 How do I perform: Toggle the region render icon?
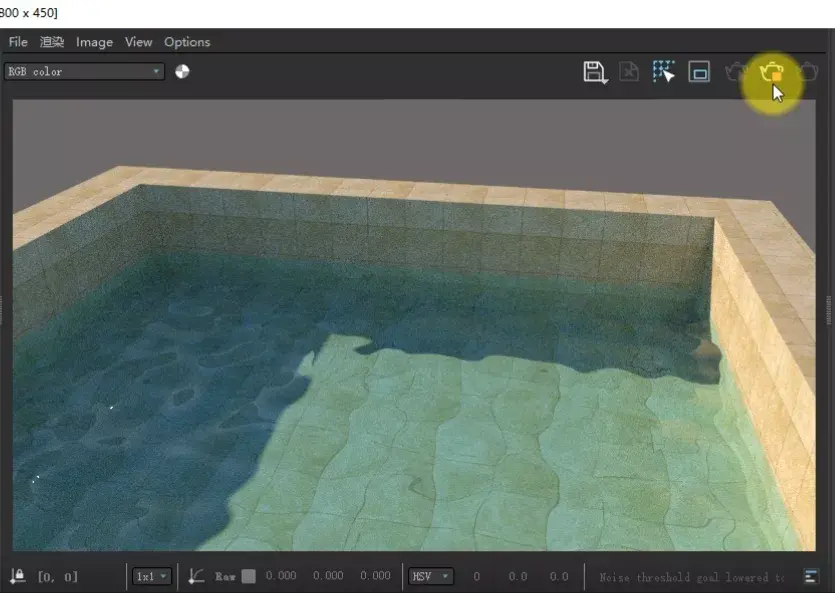(x=698, y=72)
